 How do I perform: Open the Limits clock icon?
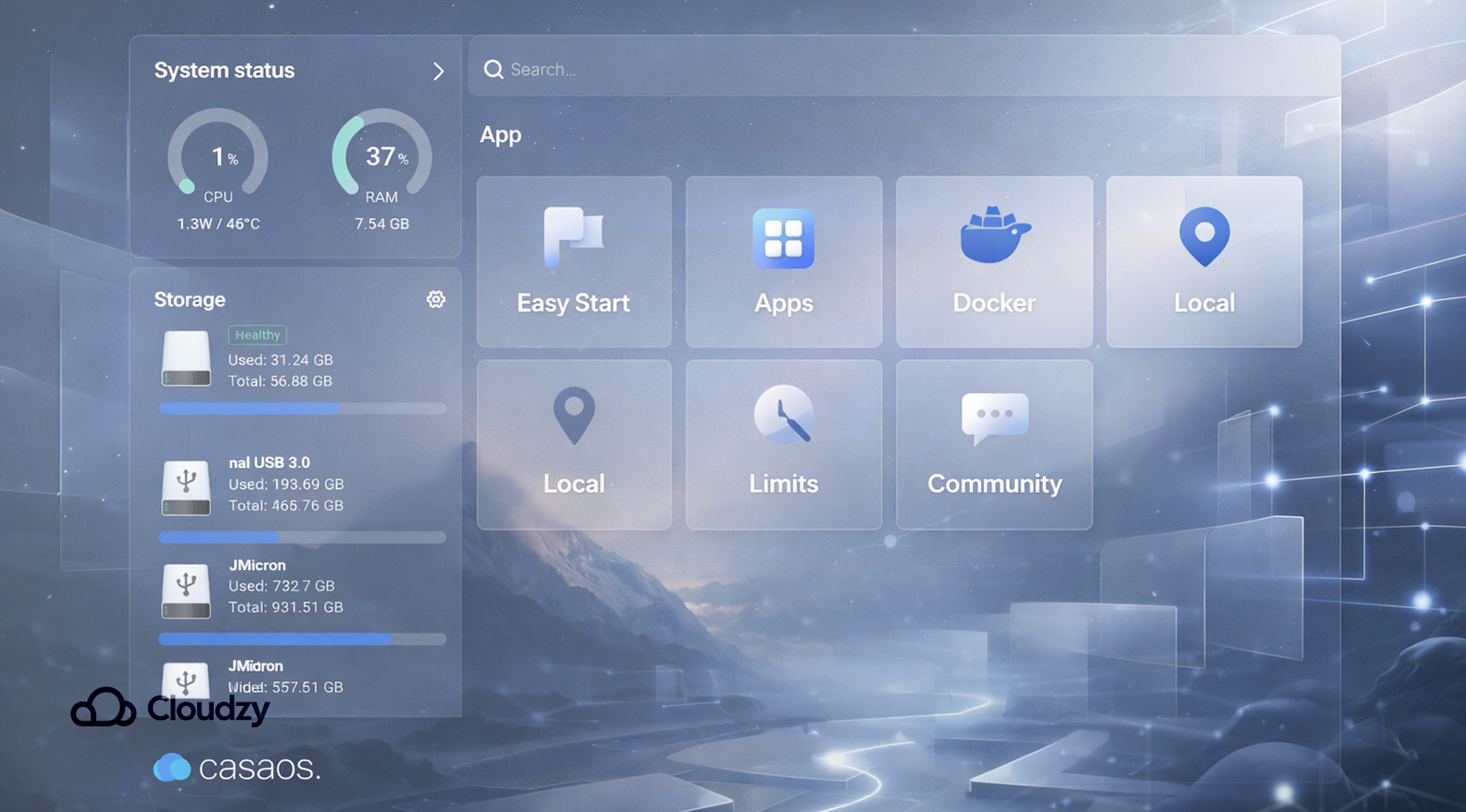(x=783, y=441)
